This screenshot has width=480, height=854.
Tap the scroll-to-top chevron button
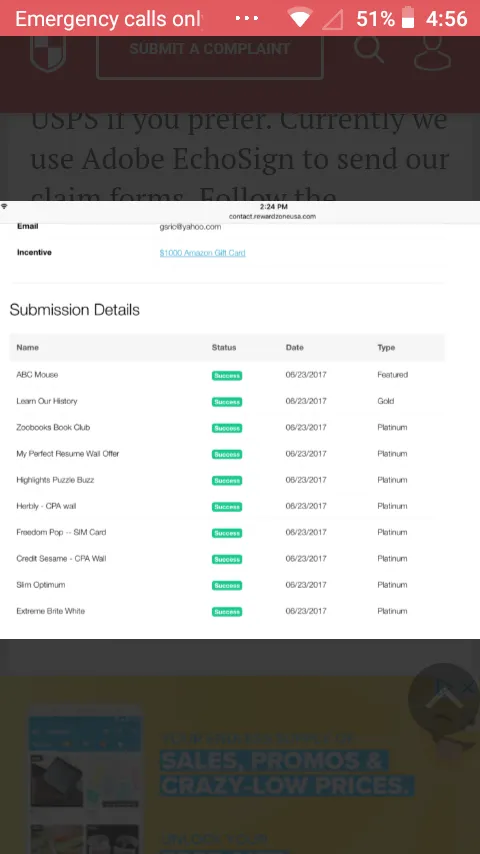coord(443,698)
